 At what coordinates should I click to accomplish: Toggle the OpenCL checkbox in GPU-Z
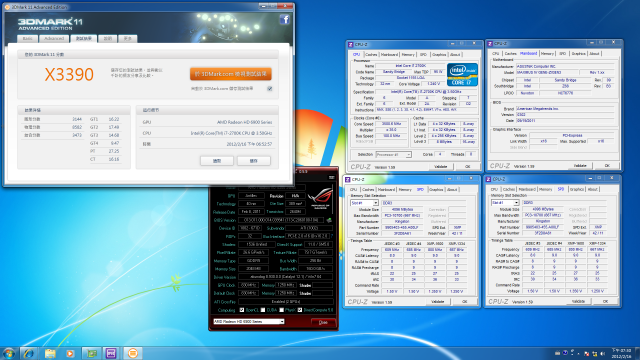pos(242,310)
